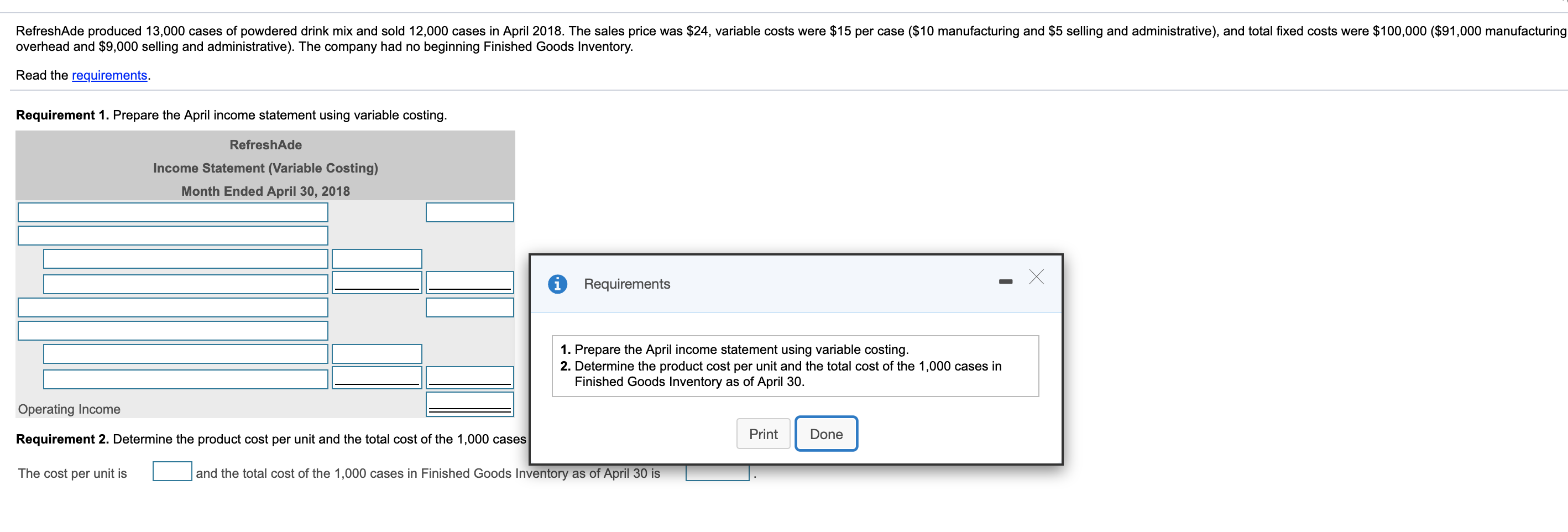Select the sixth row label field
Screen dimensions: 1568x532
pos(173,331)
